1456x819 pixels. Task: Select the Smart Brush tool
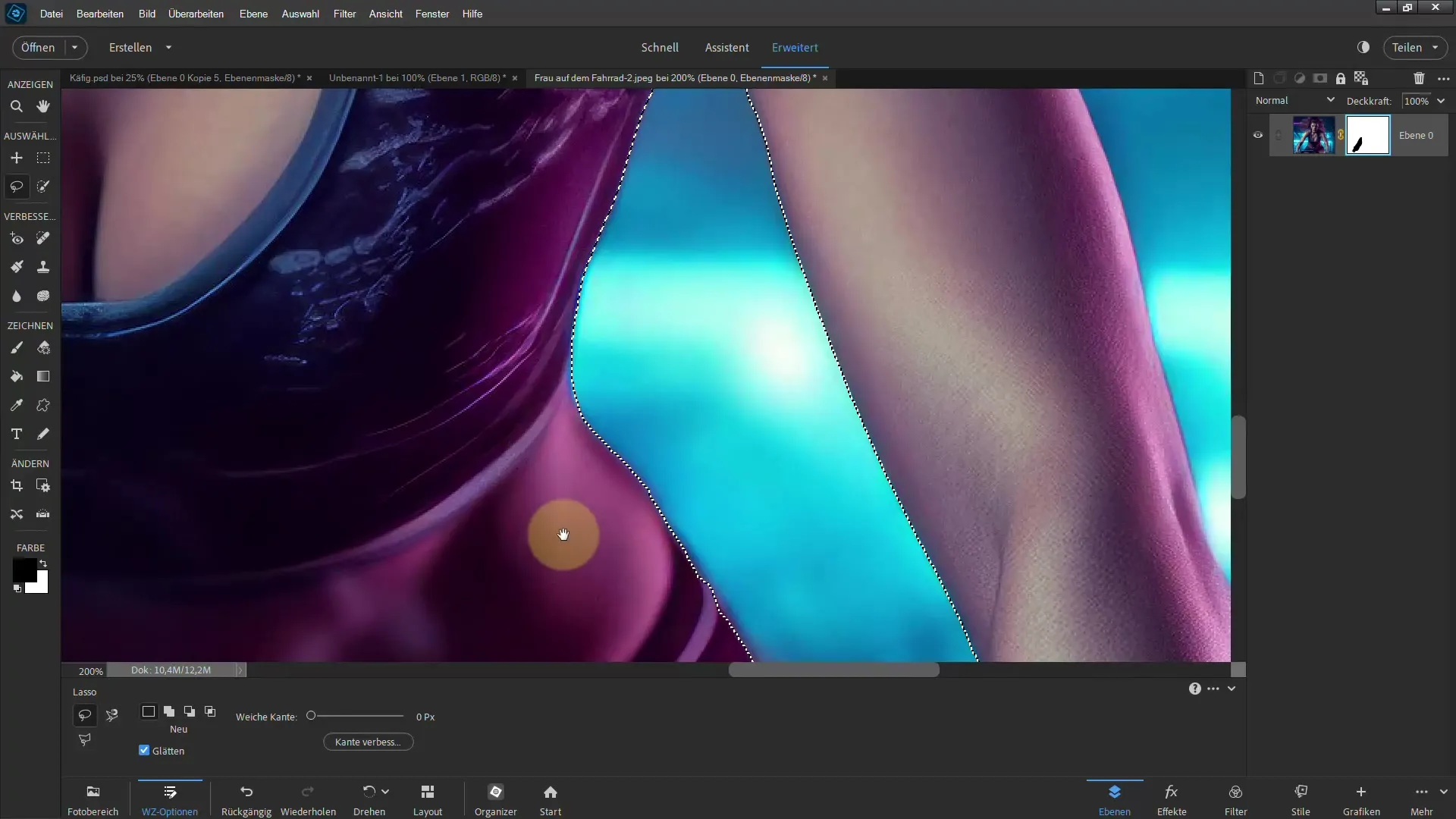pos(16,267)
